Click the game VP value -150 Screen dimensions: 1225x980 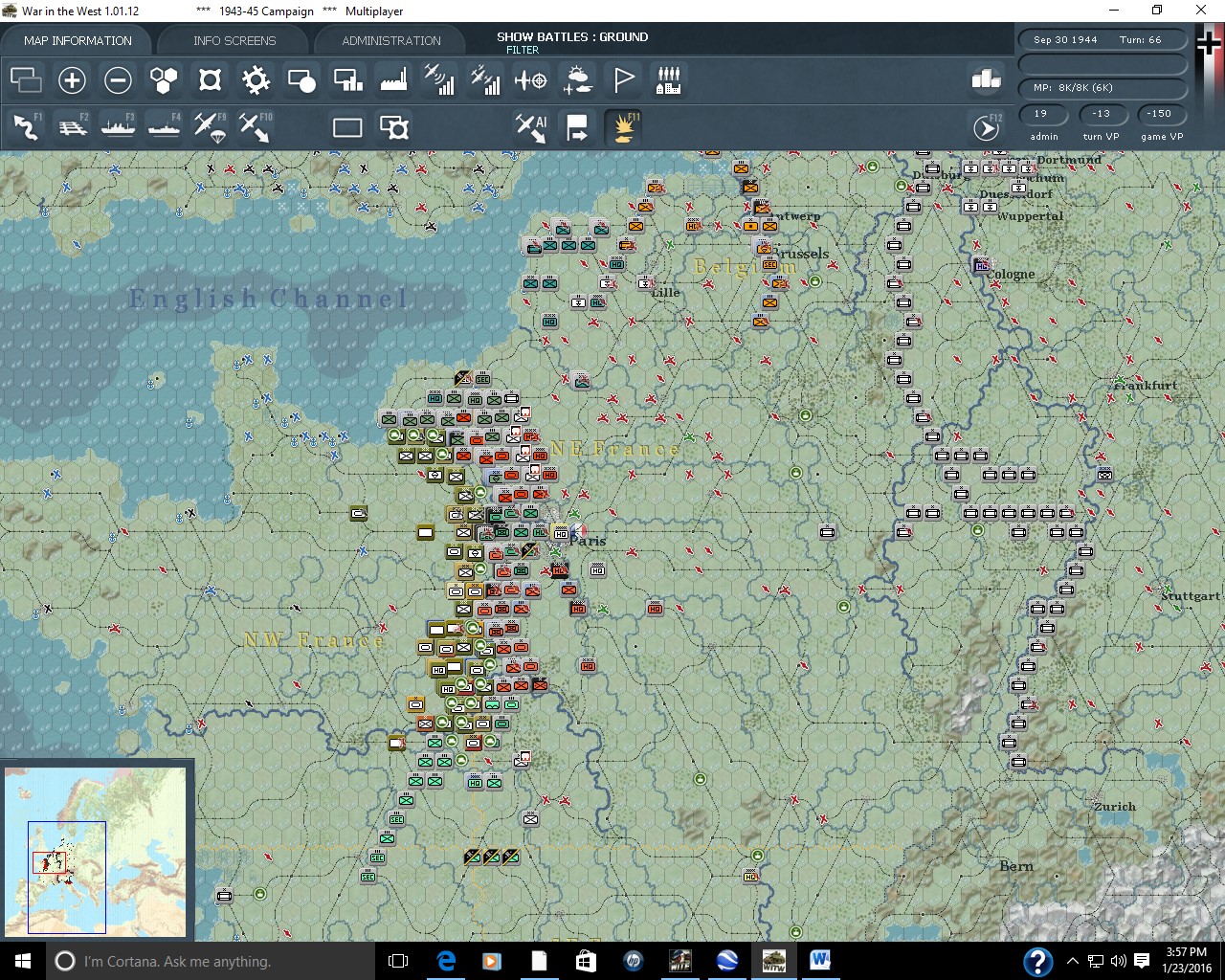click(1160, 114)
